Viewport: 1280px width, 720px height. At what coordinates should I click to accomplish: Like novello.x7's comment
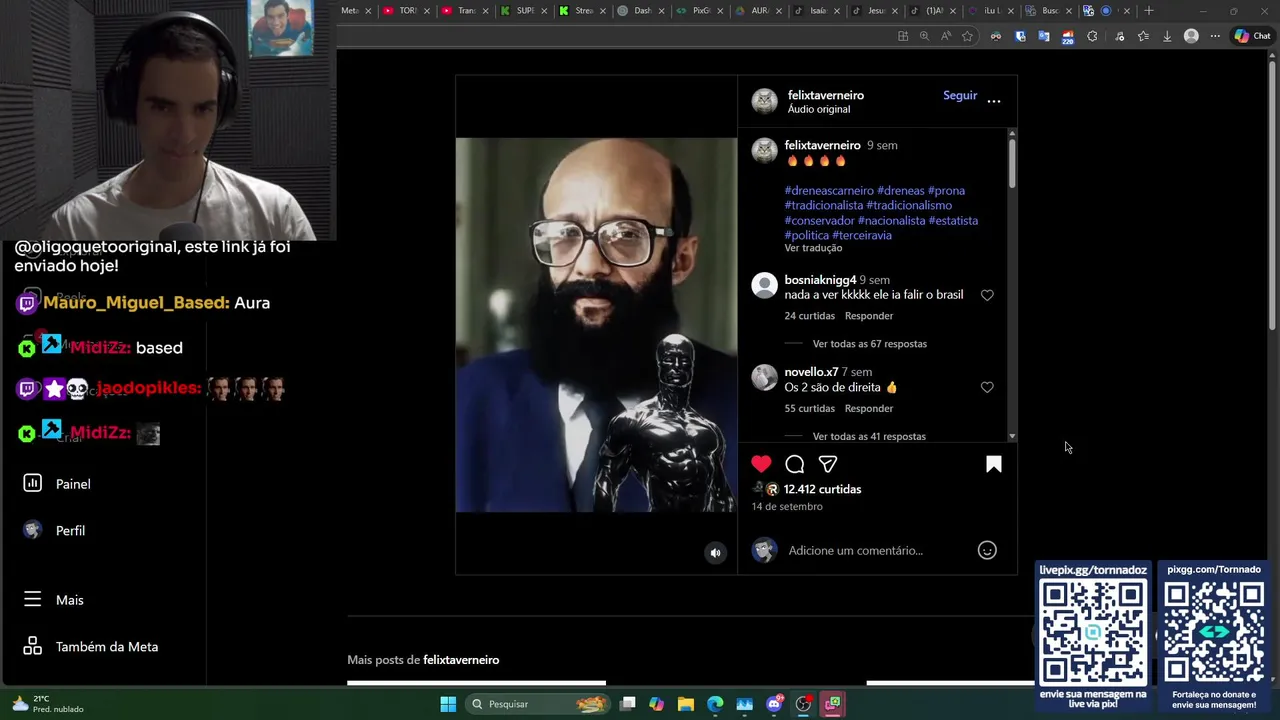click(987, 387)
